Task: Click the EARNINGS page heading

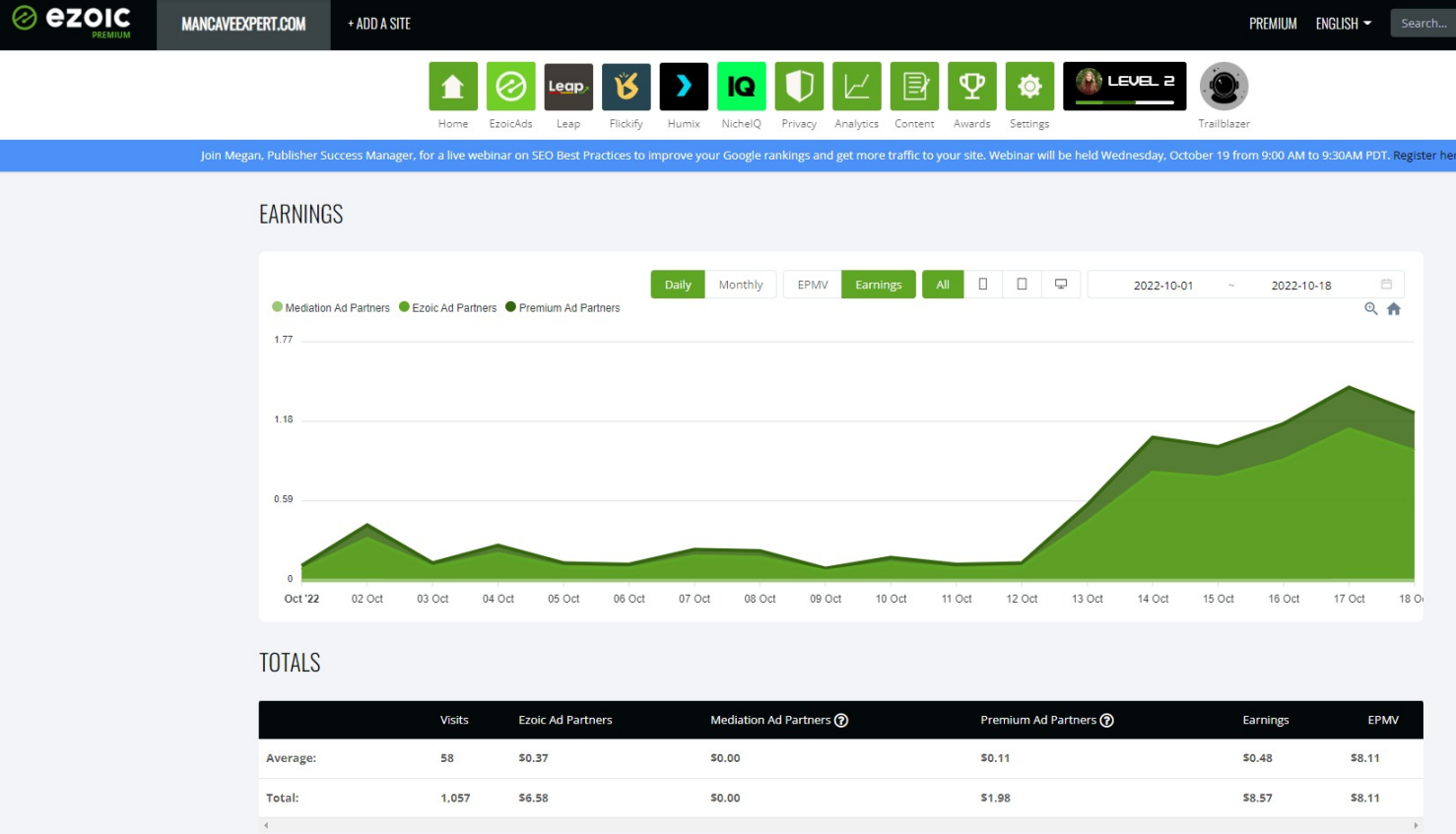Action: tap(301, 215)
